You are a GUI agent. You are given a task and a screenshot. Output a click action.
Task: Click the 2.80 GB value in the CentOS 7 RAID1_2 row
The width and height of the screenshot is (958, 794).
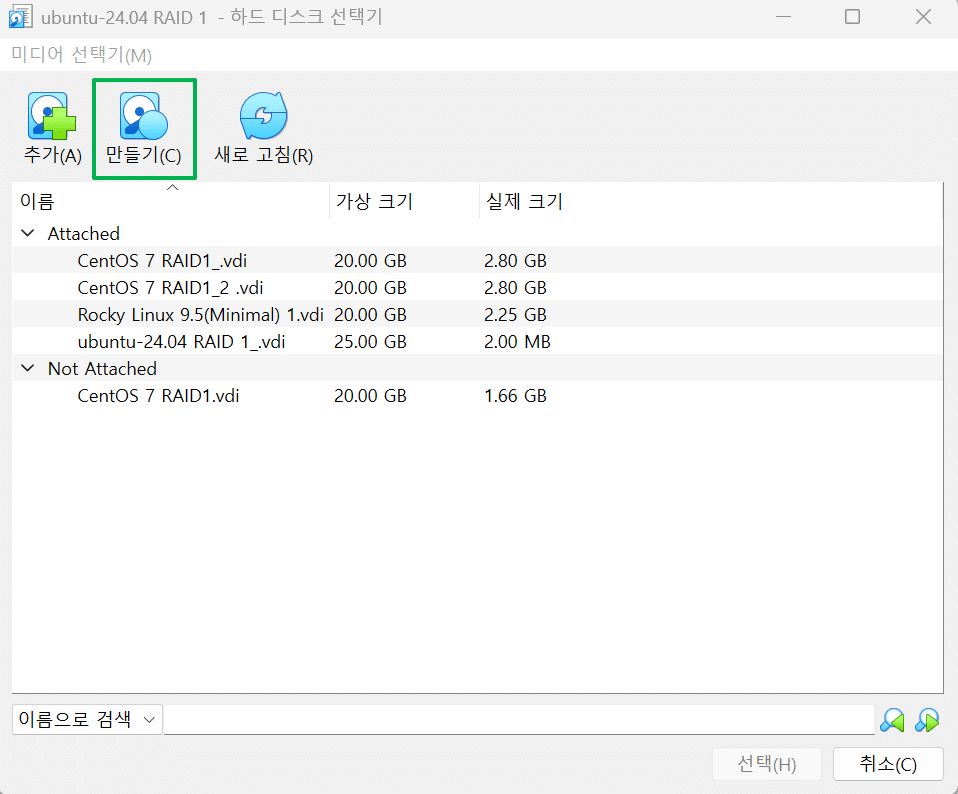(x=515, y=288)
